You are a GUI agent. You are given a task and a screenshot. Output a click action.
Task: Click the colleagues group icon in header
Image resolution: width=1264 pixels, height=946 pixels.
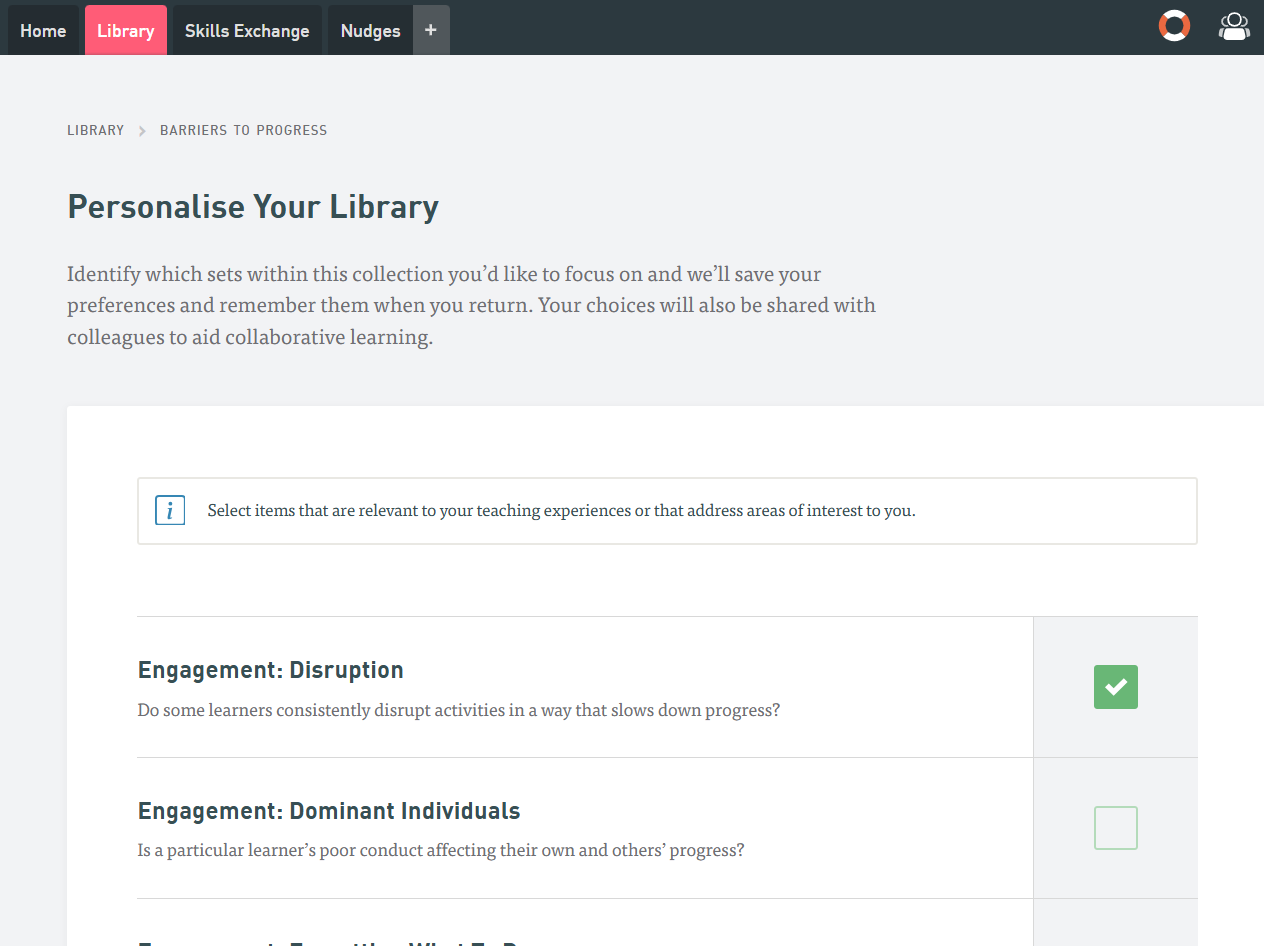(1234, 26)
